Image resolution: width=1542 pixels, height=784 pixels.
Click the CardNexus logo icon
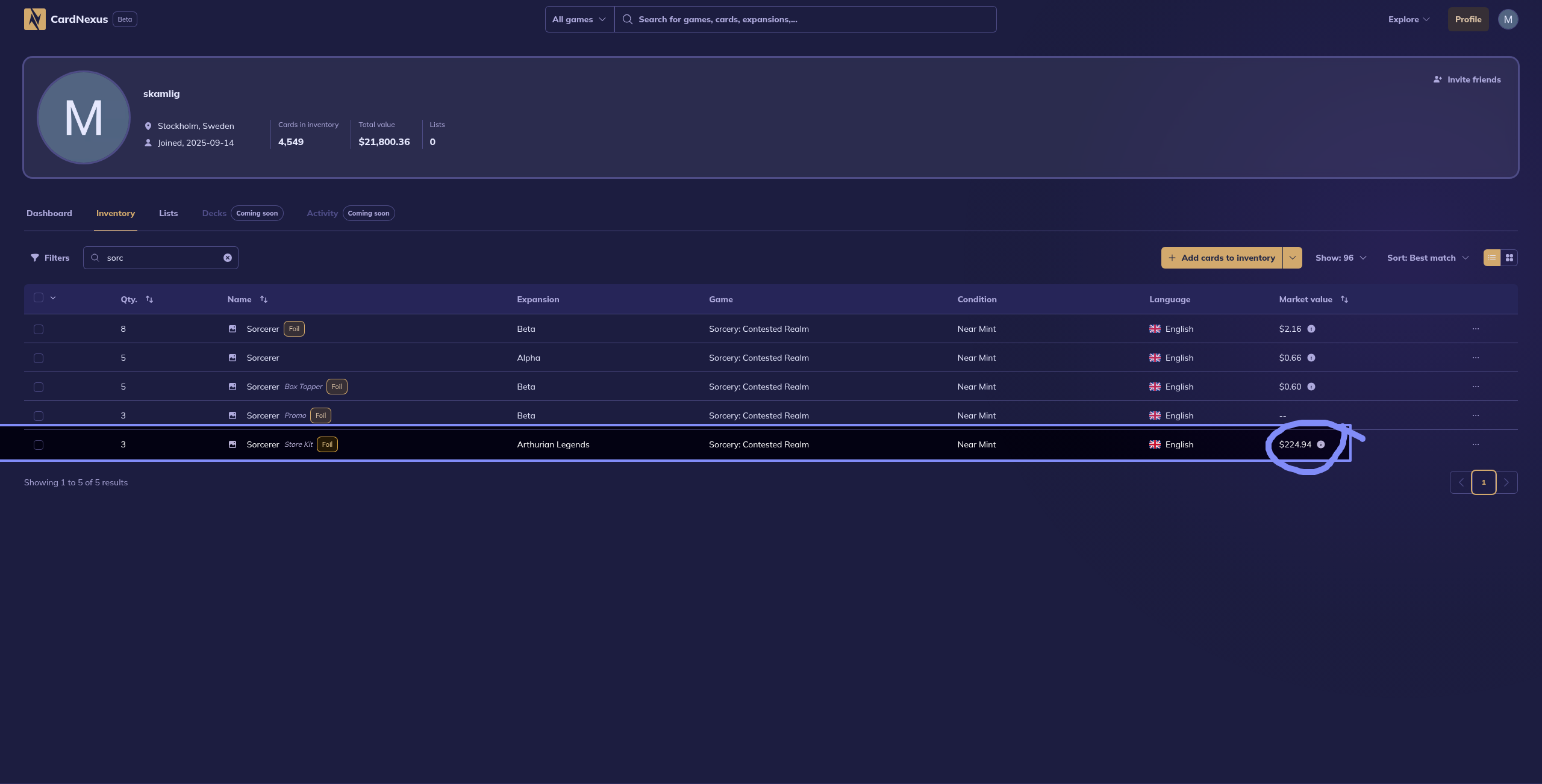click(34, 19)
